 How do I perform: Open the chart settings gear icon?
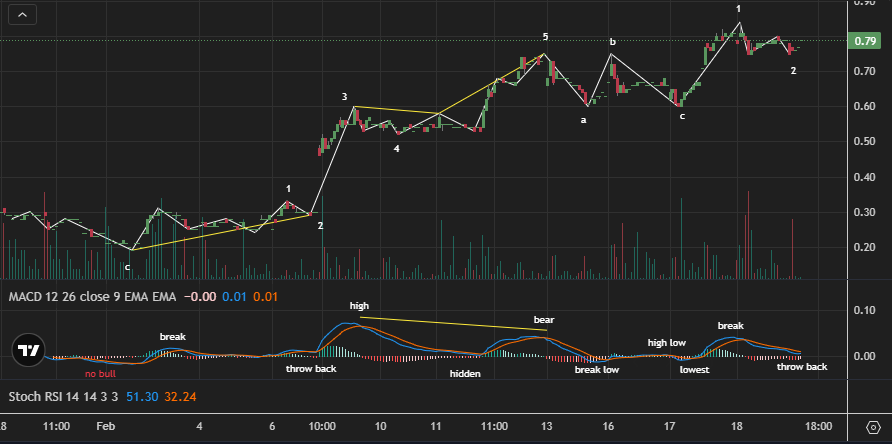coord(874,427)
